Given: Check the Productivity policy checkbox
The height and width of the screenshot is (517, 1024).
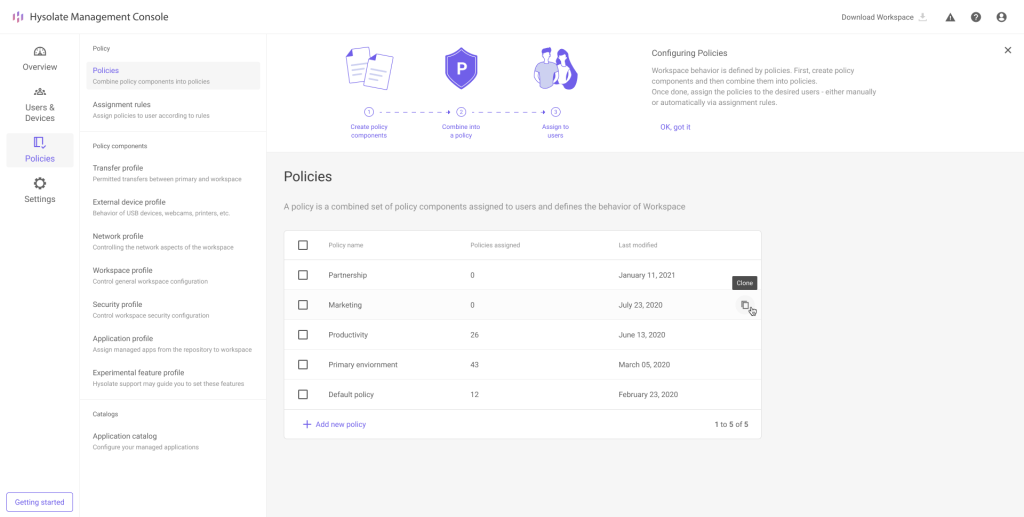Looking at the screenshot, I should click(x=303, y=335).
